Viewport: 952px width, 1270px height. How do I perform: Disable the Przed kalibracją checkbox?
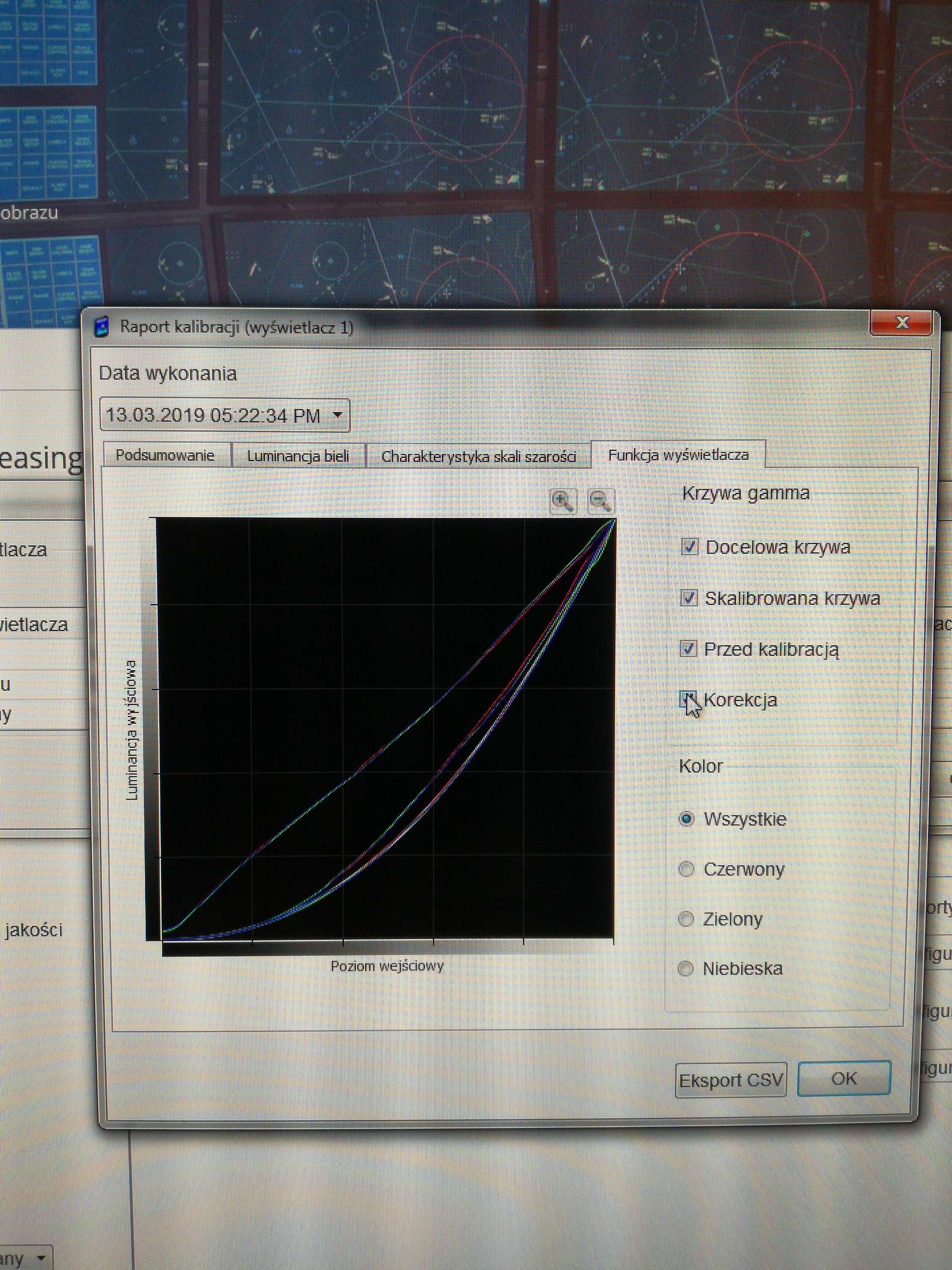pos(688,649)
